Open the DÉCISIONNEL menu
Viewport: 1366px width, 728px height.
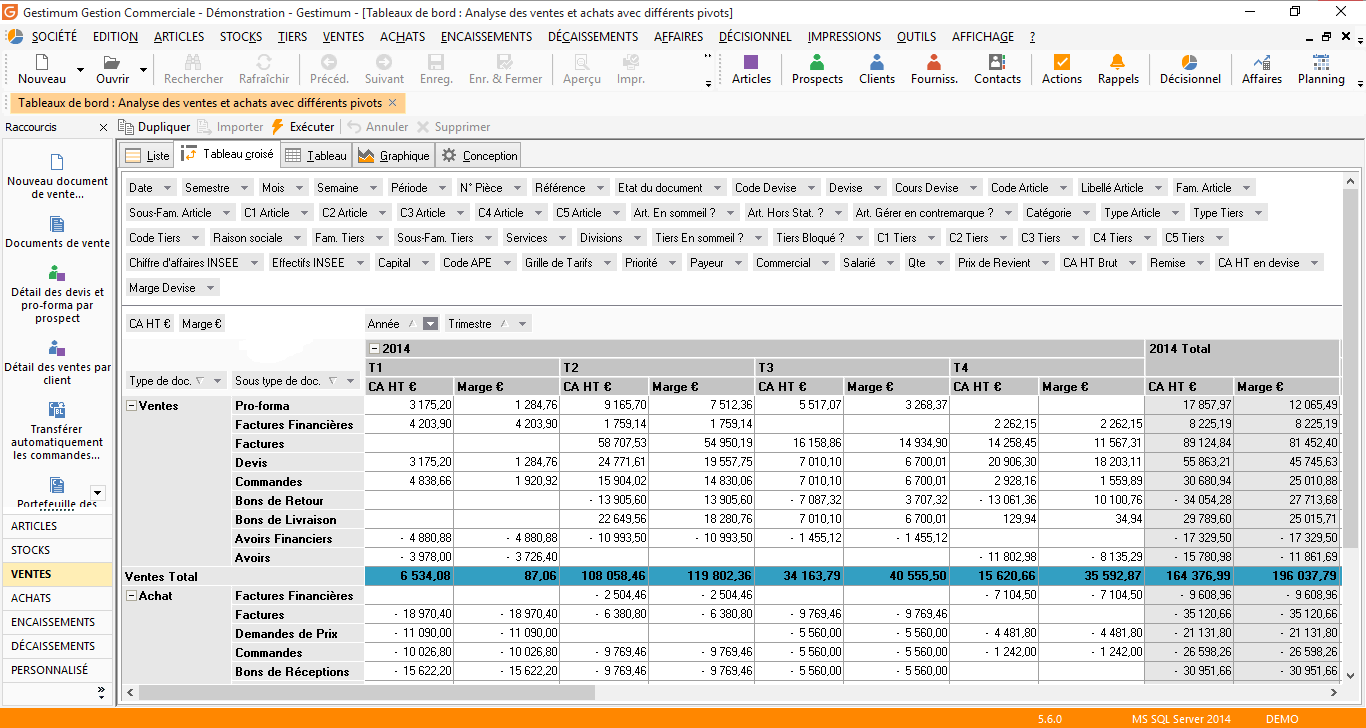pyautogui.click(x=755, y=37)
